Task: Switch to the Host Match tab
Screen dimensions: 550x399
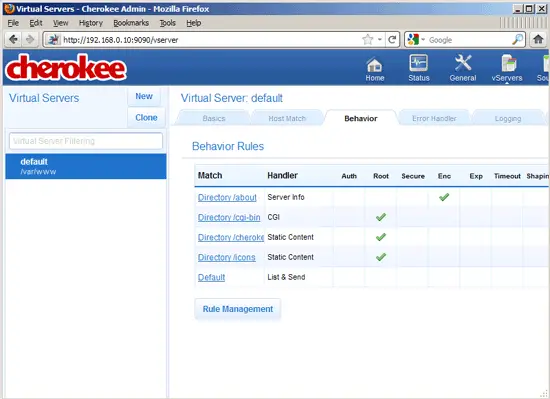Action: [x=287, y=119]
